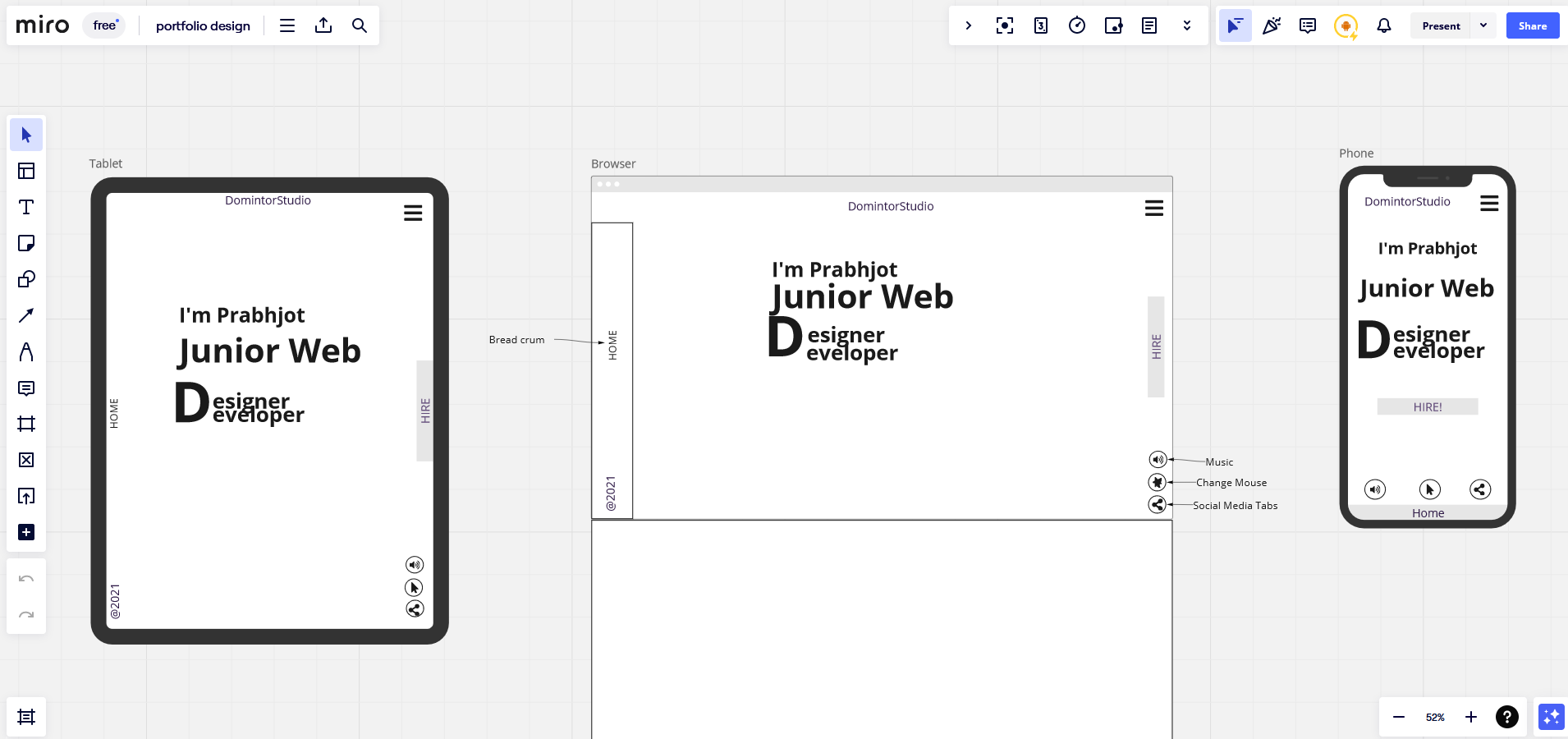This screenshot has height=739, width=1568.
Task: Toggle the notifications bell panel
Action: coord(1383,25)
